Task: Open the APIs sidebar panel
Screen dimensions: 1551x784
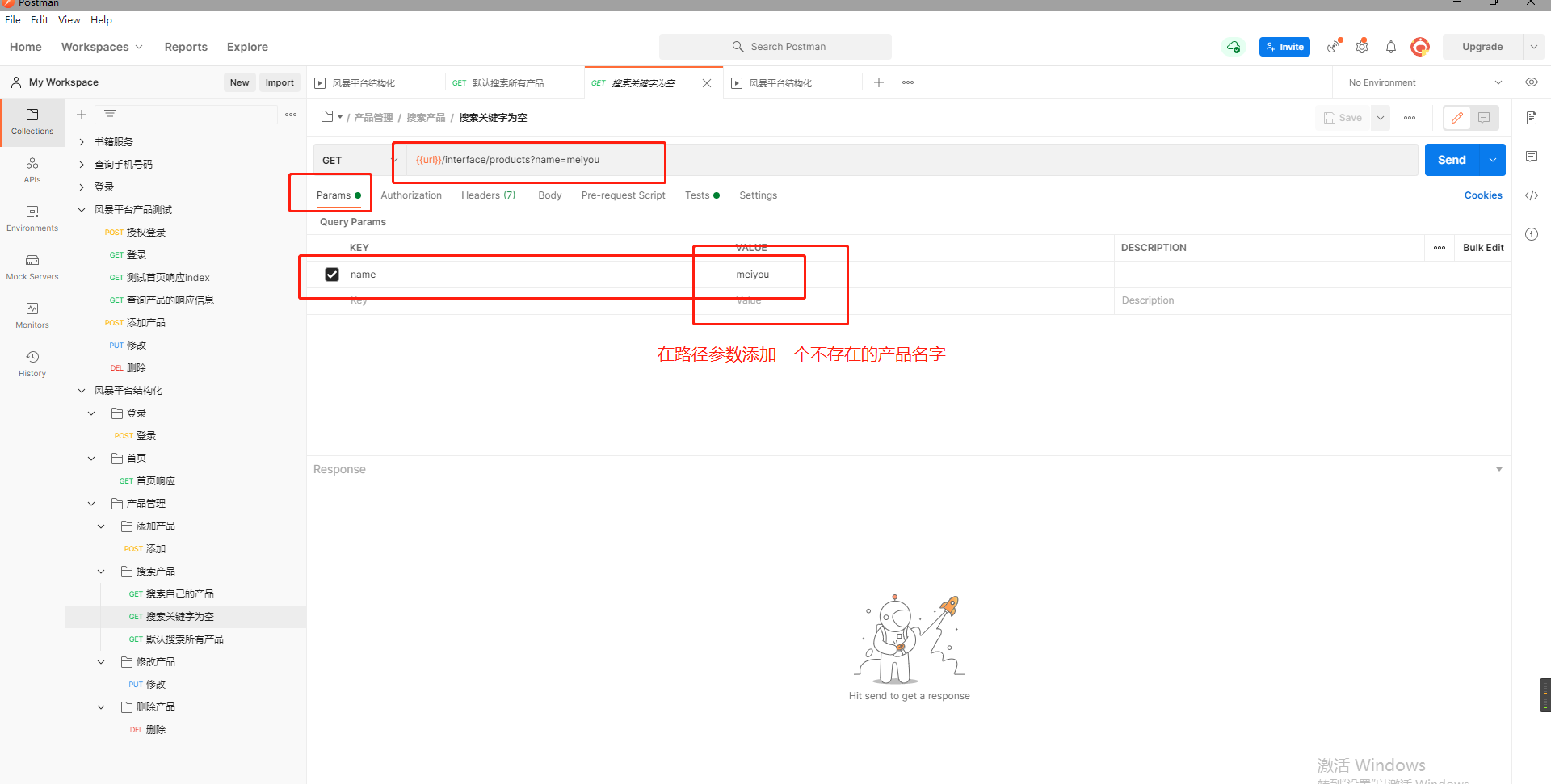Action: (32, 170)
